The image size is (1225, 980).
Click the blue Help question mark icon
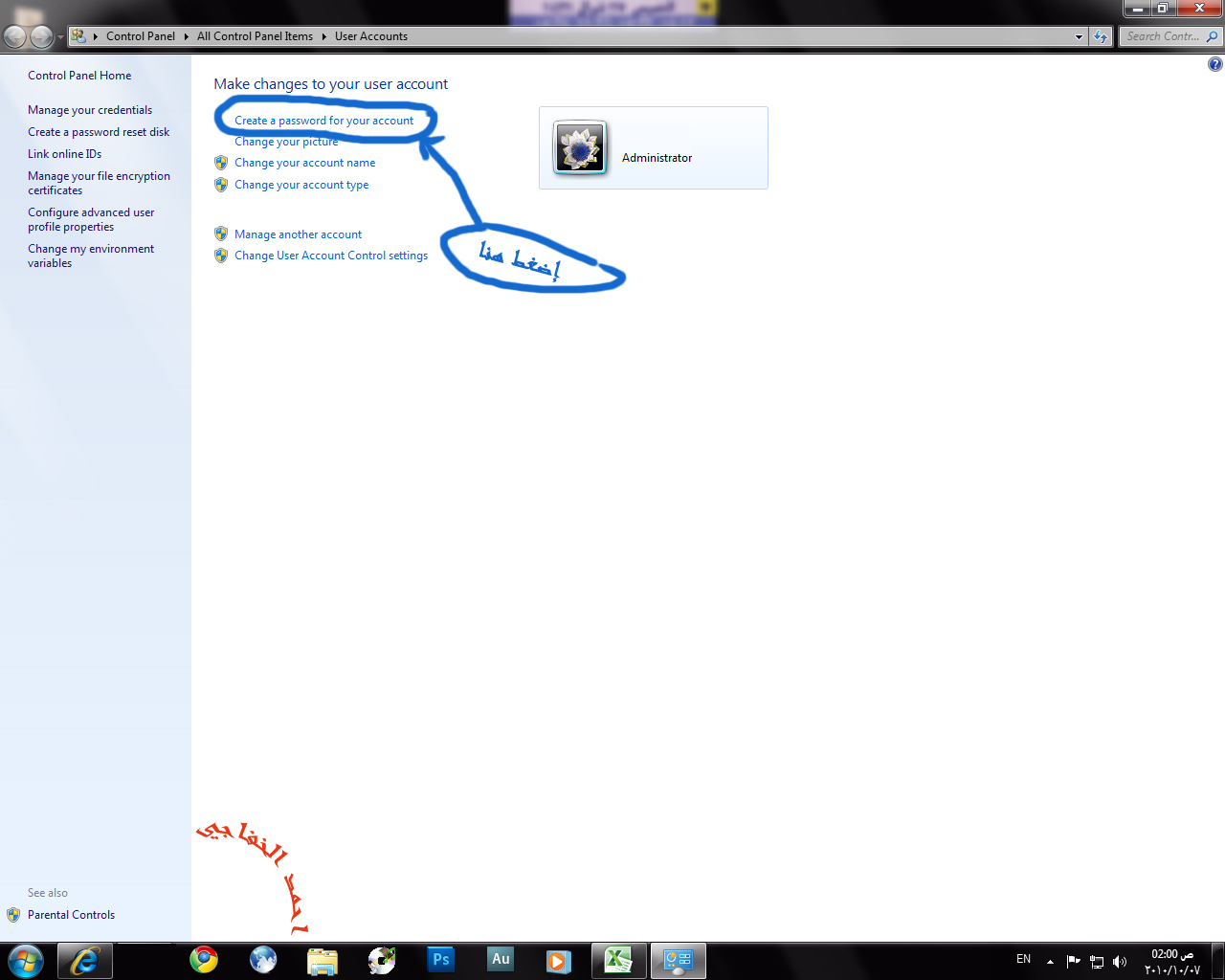(1214, 64)
